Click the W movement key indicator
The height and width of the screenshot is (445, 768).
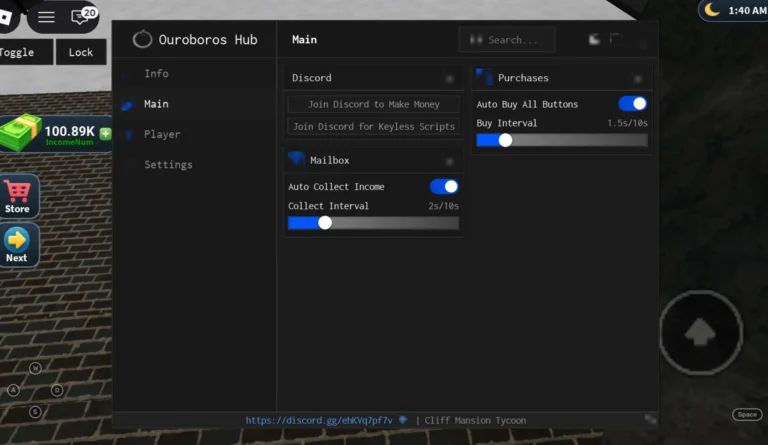[35, 368]
